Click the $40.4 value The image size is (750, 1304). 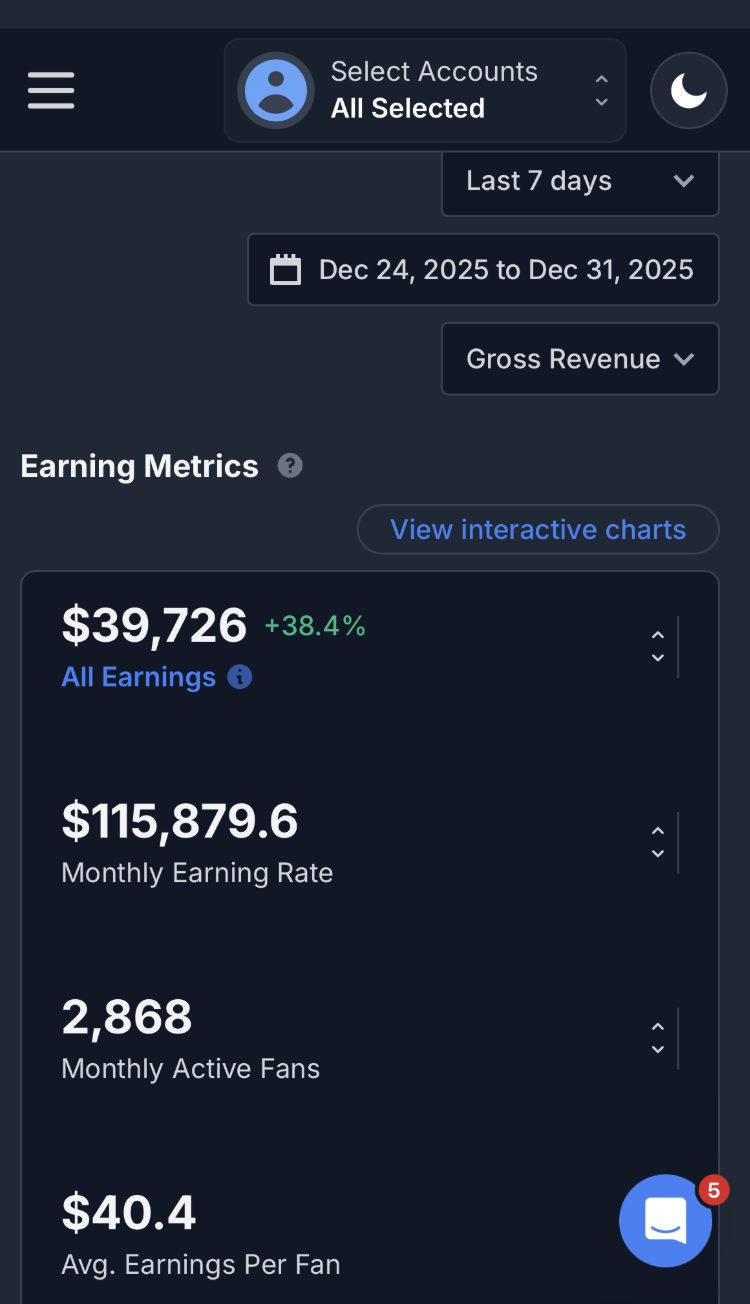point(129,1214)
